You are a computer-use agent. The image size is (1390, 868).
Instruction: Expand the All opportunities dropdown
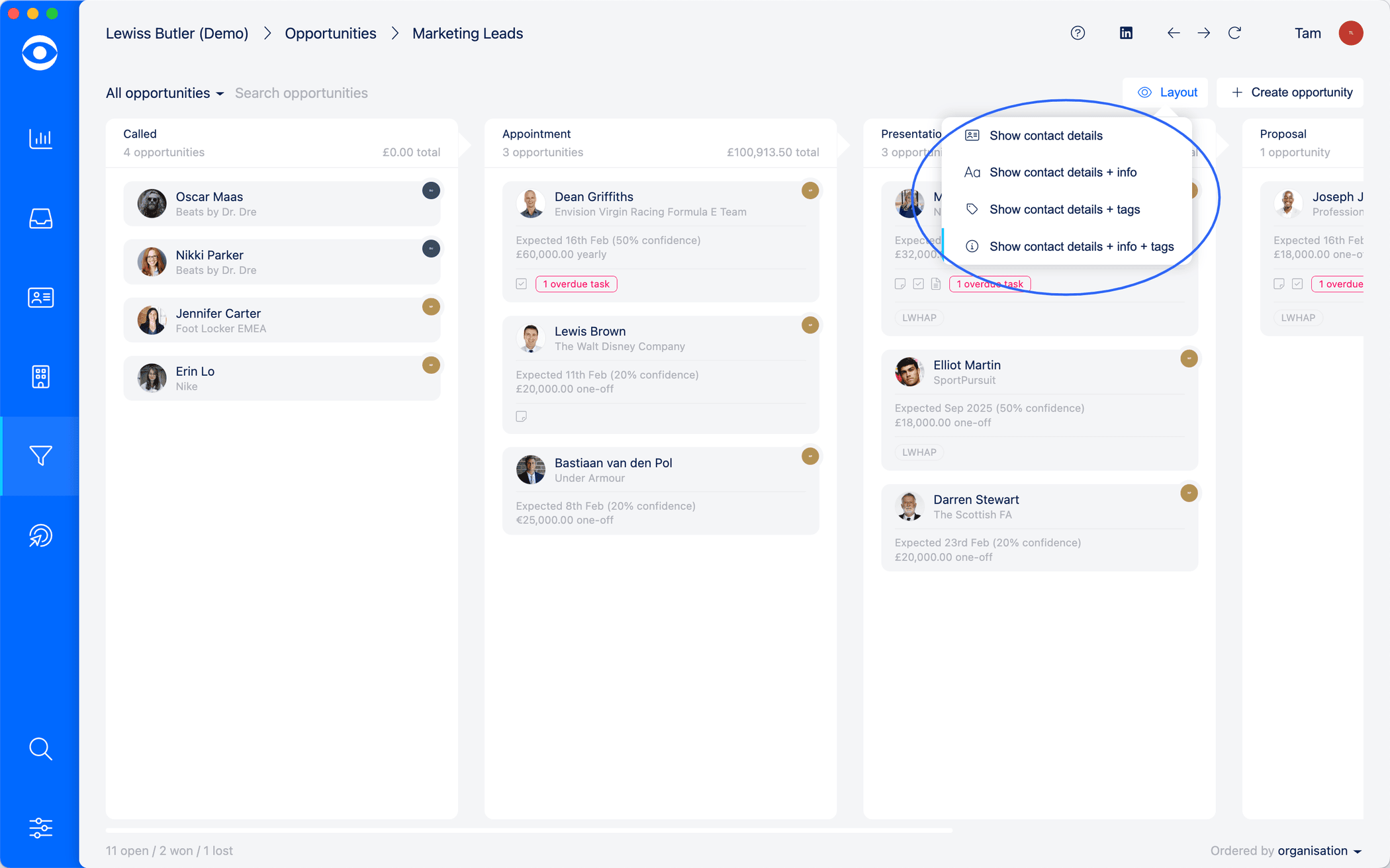pos(165,93)
